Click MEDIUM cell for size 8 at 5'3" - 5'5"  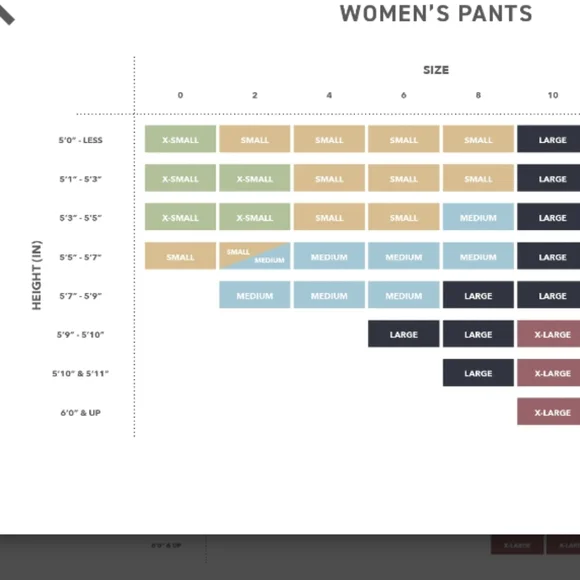tap(478, 216)
